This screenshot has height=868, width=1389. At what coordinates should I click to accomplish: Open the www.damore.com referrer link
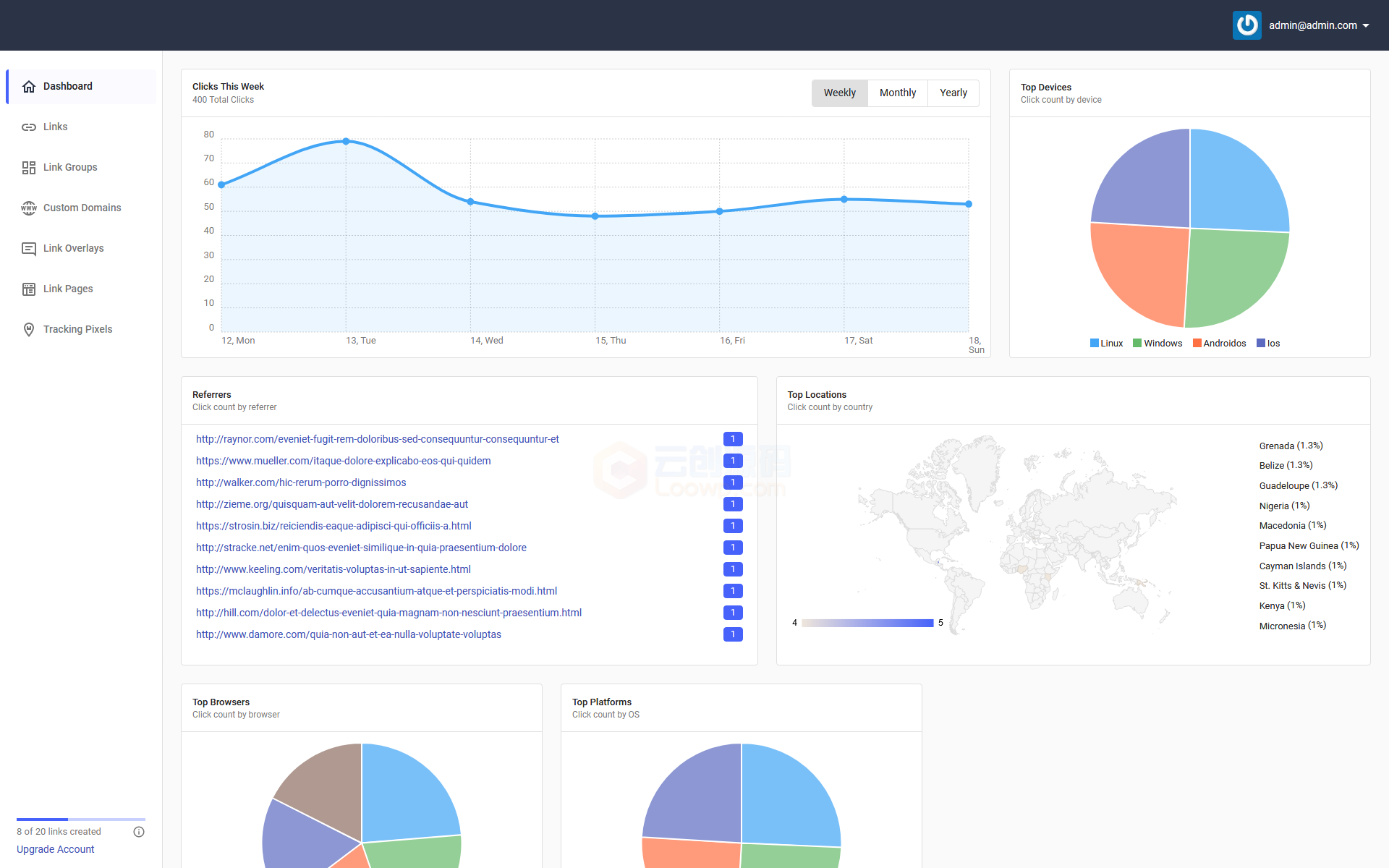click(x=349, y=634)
